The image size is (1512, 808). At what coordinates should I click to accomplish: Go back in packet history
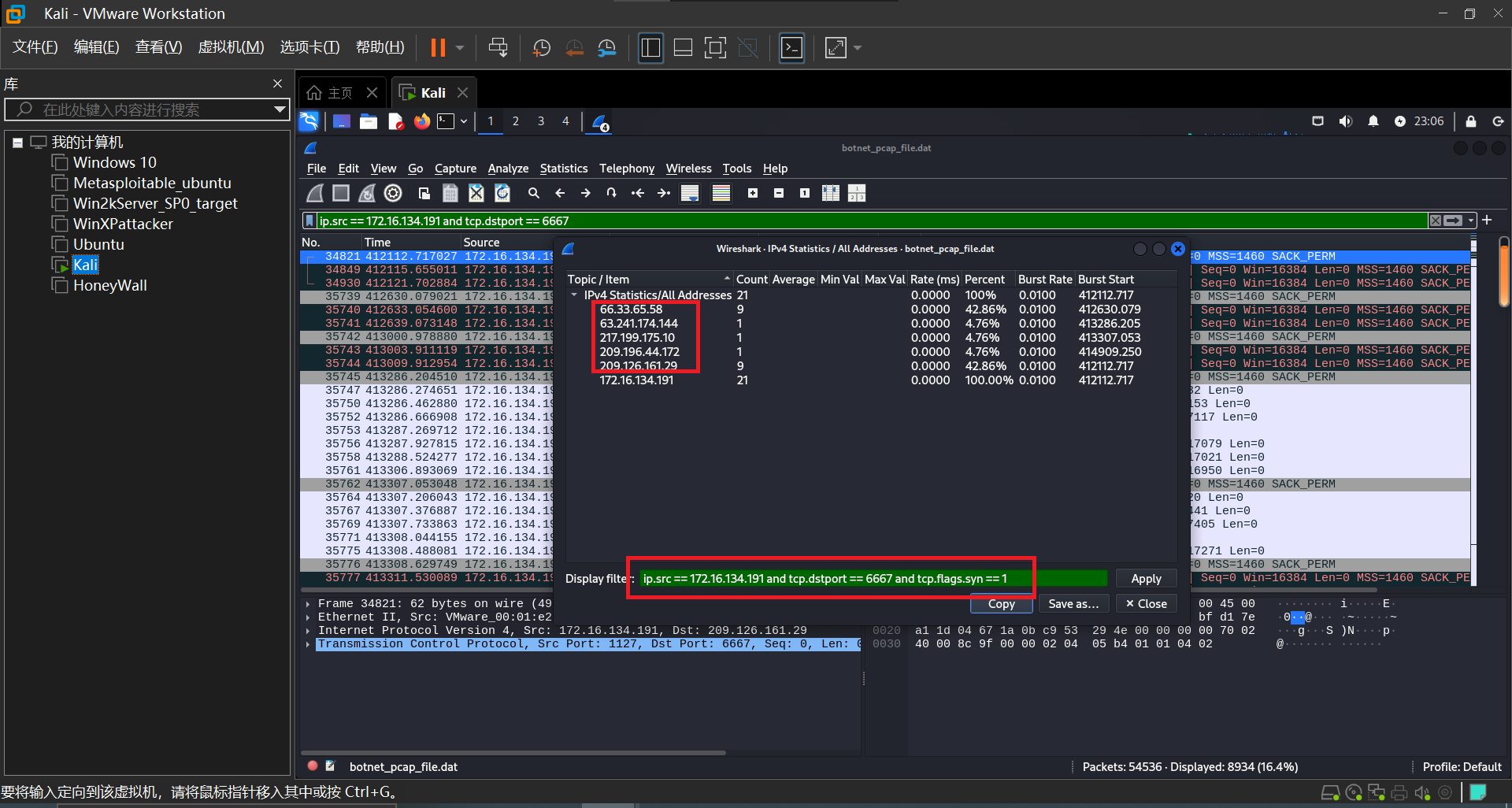coord(560,193)
